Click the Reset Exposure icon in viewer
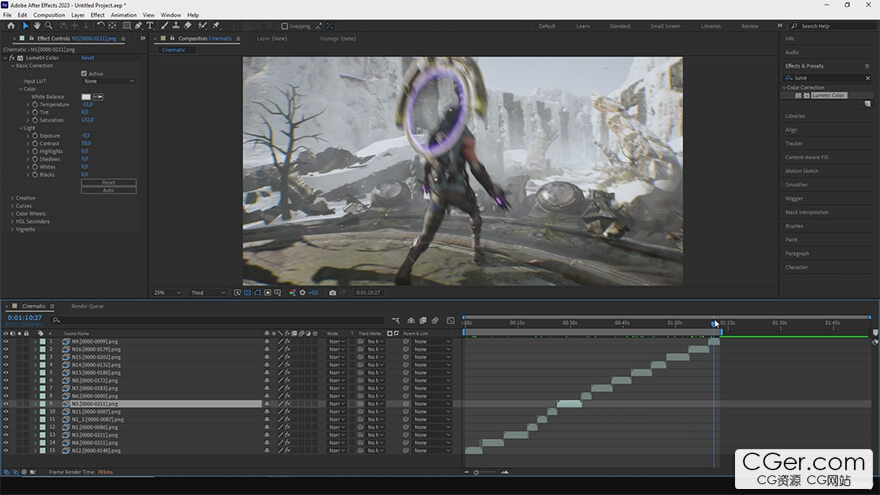 [302, 292]
